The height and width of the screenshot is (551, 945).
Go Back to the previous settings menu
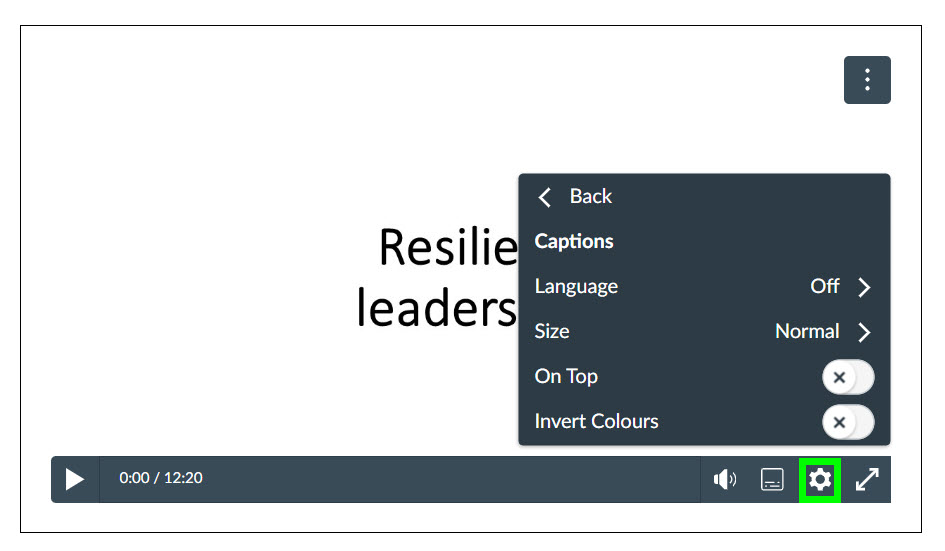point(591,197)
